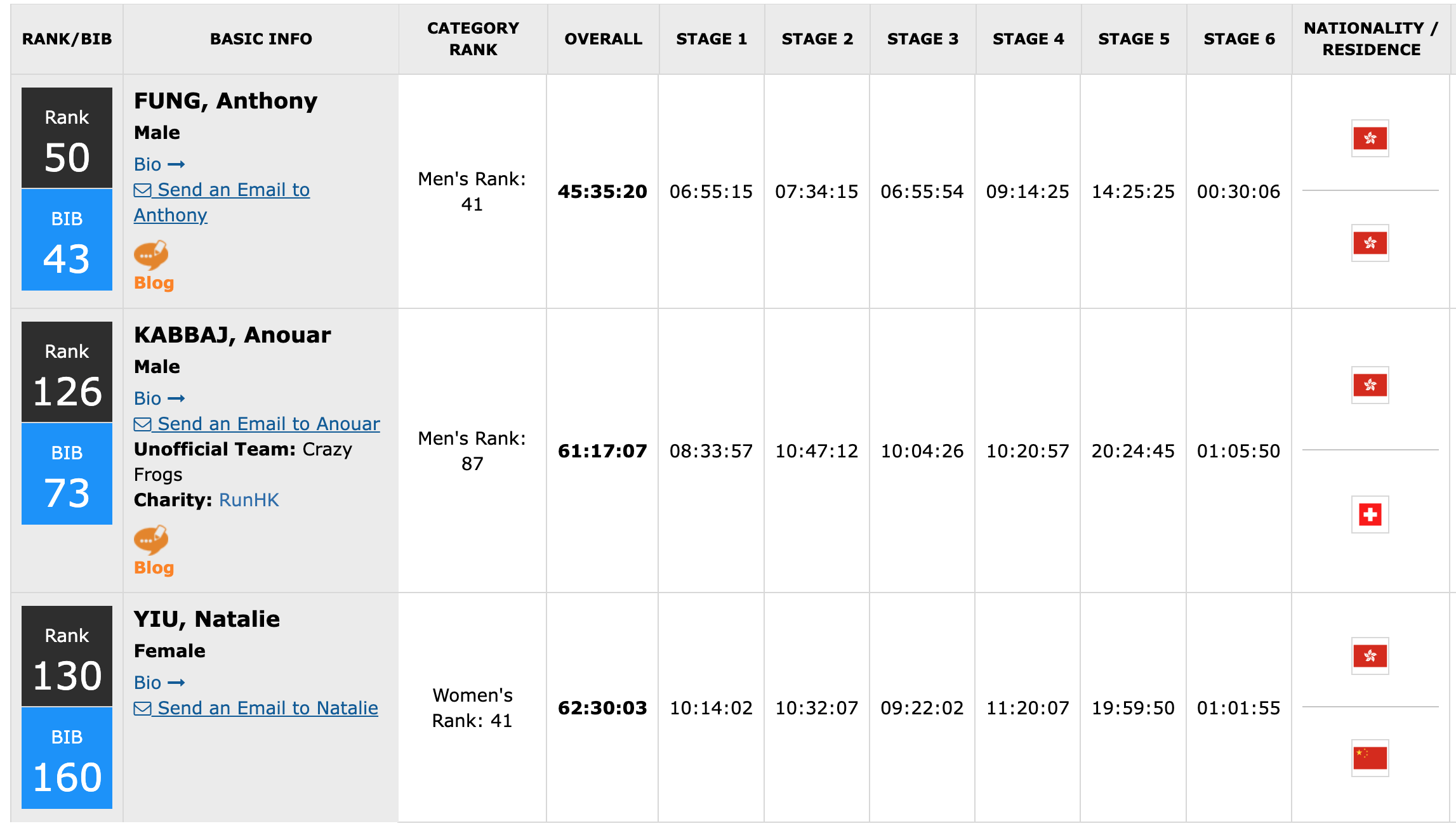Click Natalie Yiu's Hong Kong flag icon
1456x826 pixels.
click(x=1370, y=656)
